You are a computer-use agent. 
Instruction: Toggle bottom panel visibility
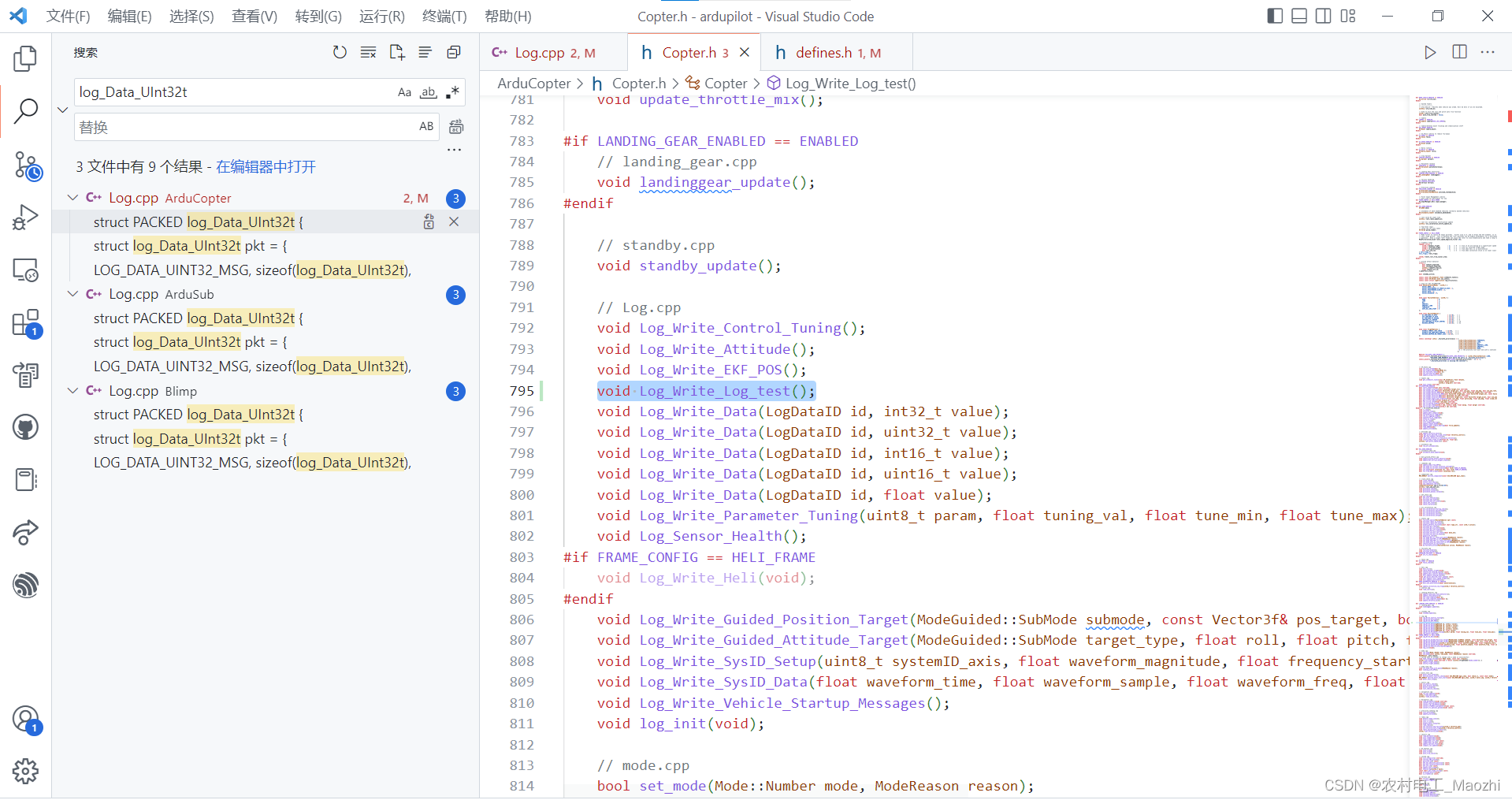coord(1299,16)
